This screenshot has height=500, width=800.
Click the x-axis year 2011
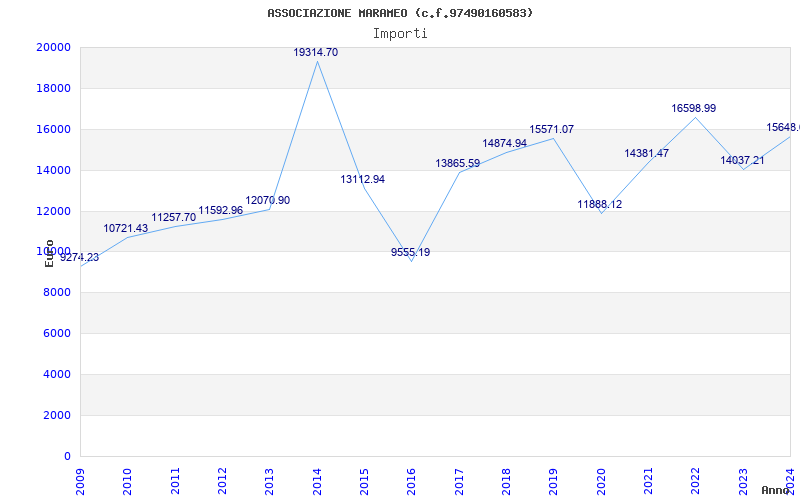click(175, 481)
